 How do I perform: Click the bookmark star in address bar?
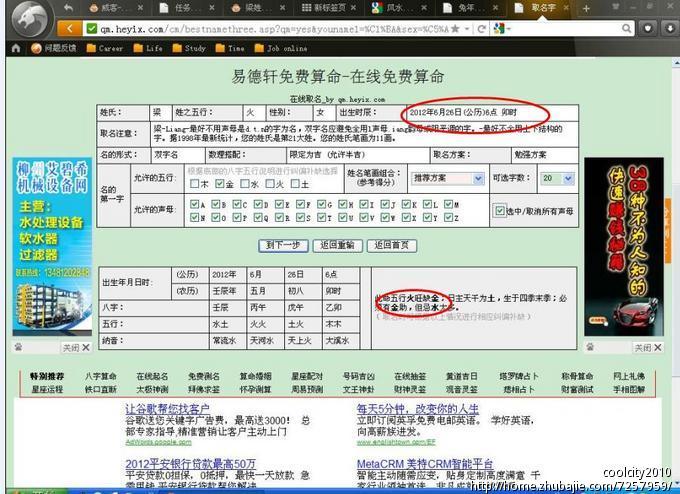455,29
